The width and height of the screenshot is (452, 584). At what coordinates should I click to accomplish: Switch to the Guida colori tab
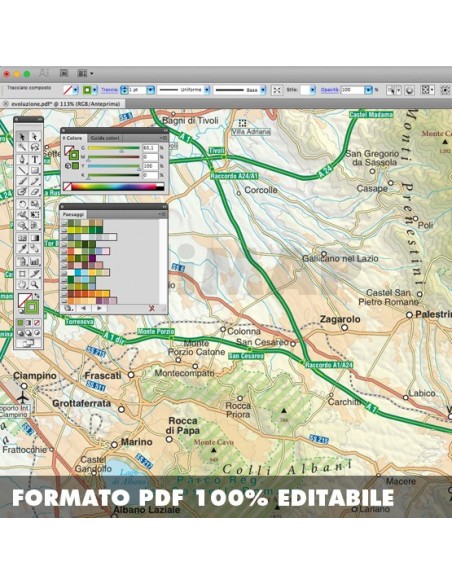pyautogui.click(x=105, y=138)
